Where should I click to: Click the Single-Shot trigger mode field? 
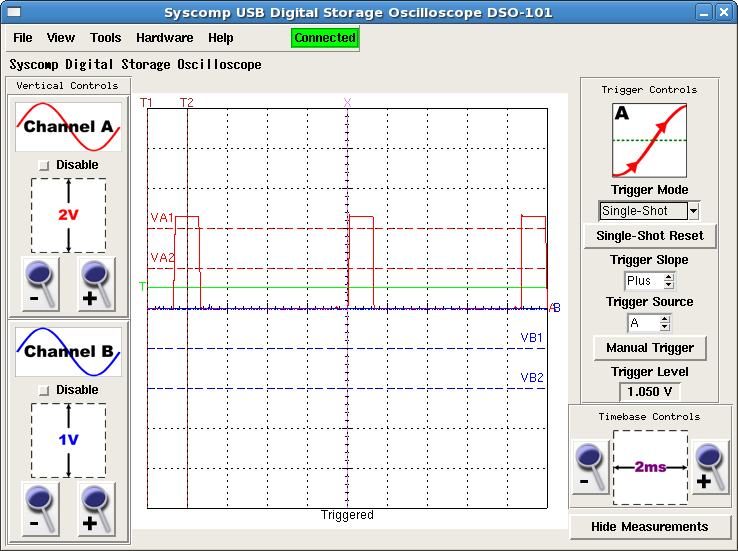tap(643, 211)
